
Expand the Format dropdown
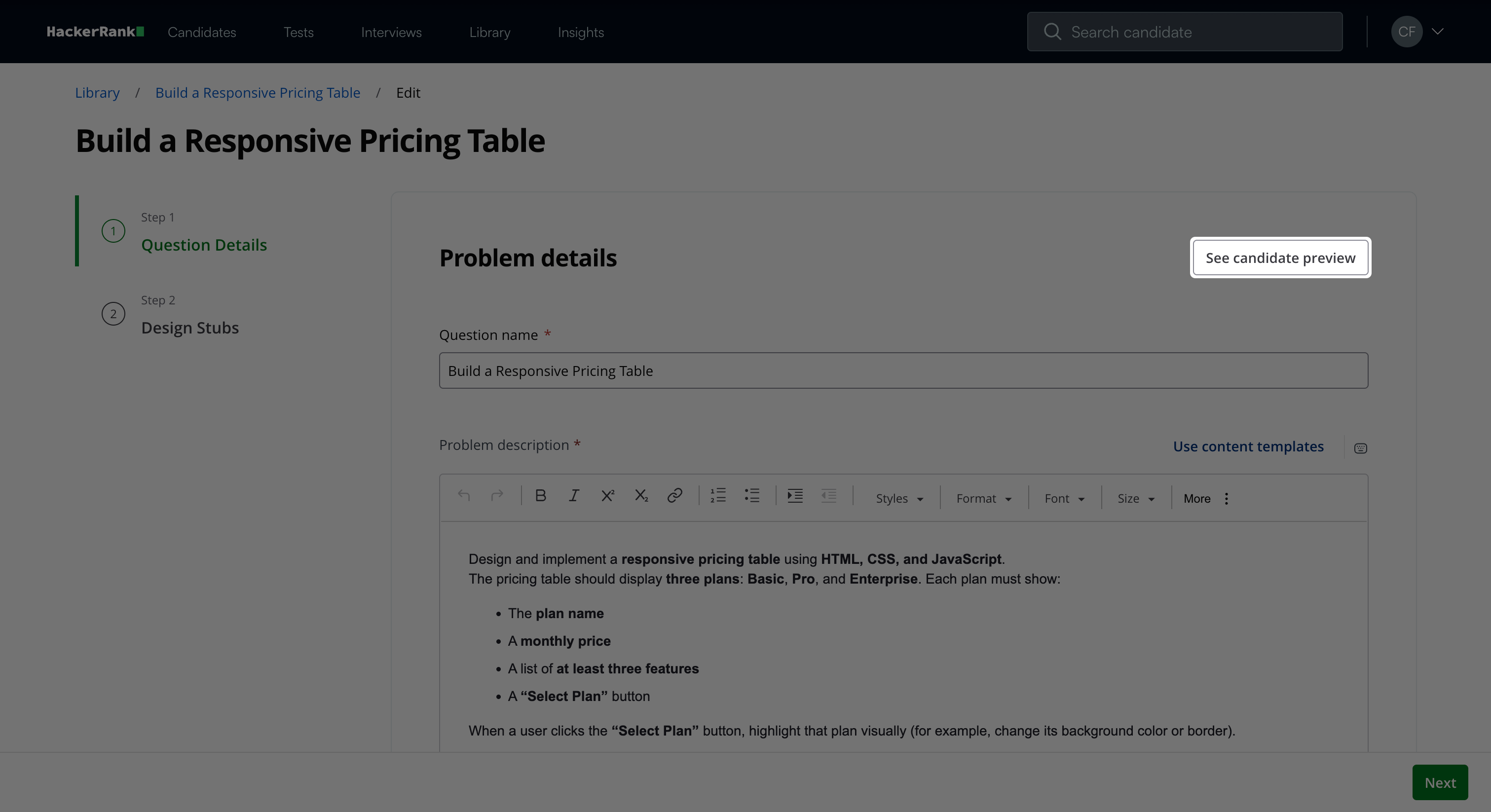pyautogui.click(x=983, y=499)
